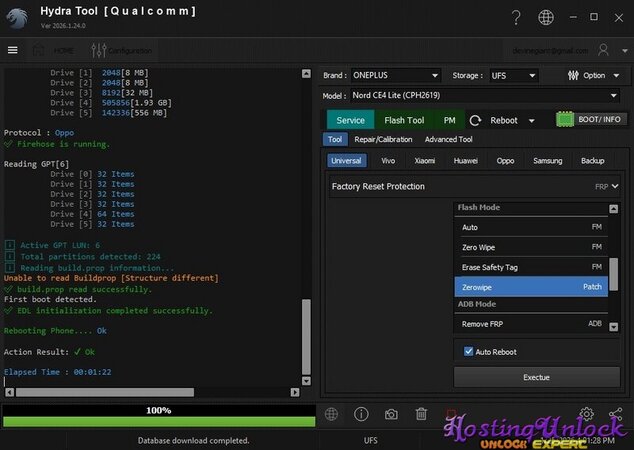Viewport: 634px width, 450px height.
Task: Take a screenshot with the camera icon
Action: pyautogui.click(x=391, y=414)
